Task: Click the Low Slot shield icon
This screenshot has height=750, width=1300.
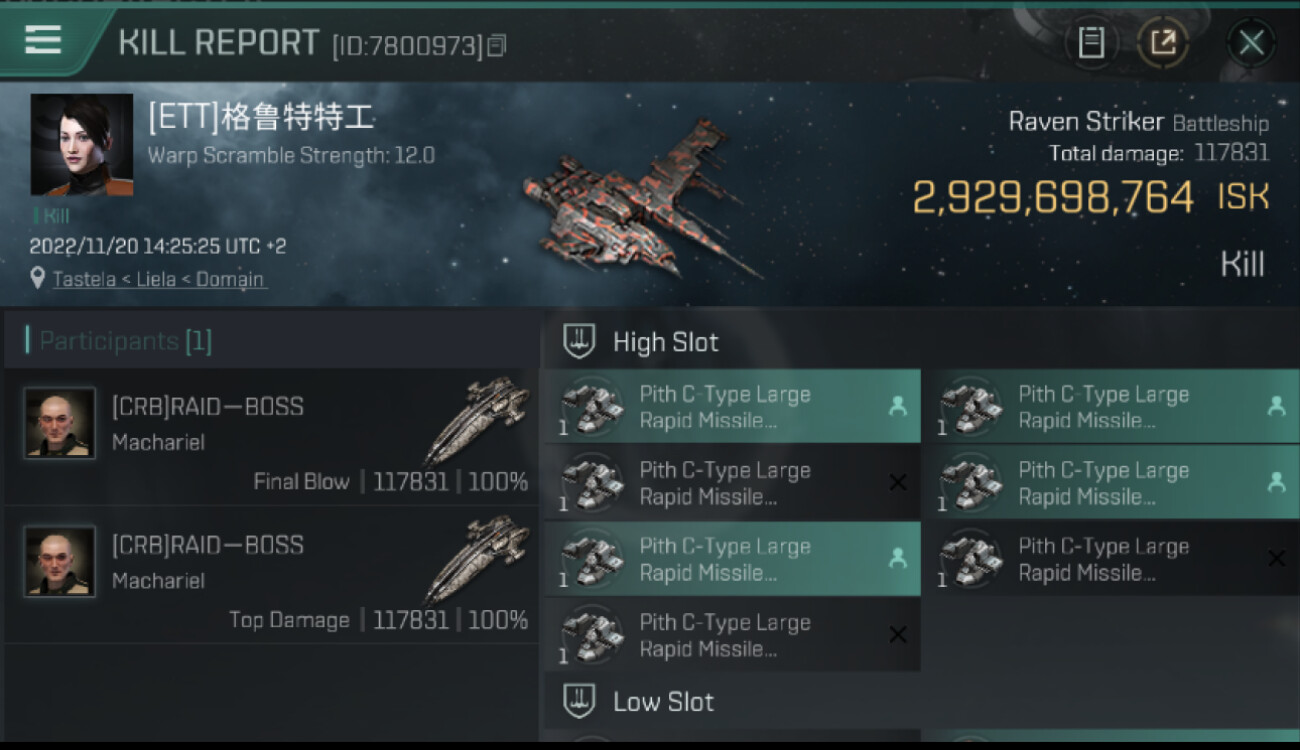Action: pos(579,701)
